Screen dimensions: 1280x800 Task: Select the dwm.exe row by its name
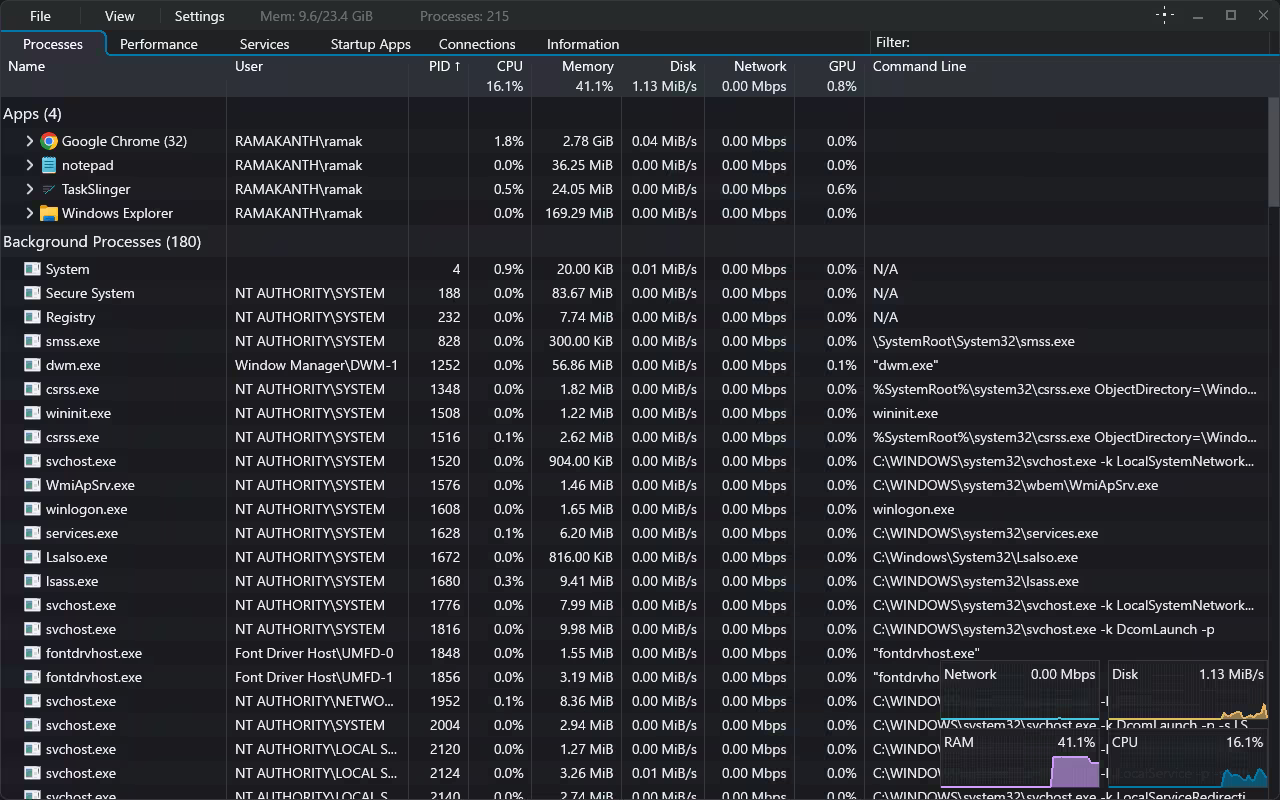tap(73, 365)
